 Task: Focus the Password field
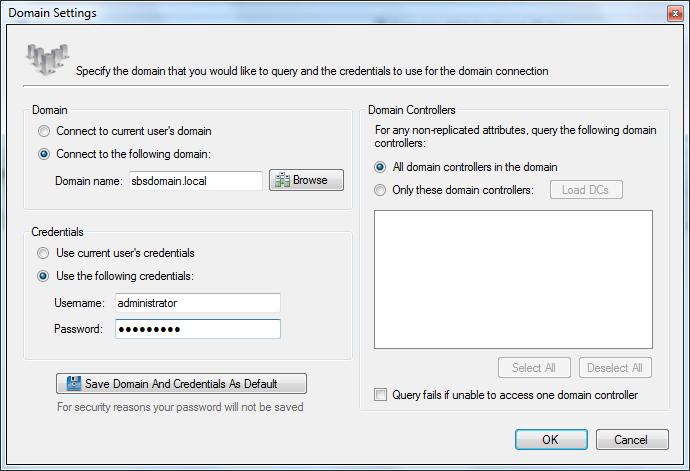[197, 329]
